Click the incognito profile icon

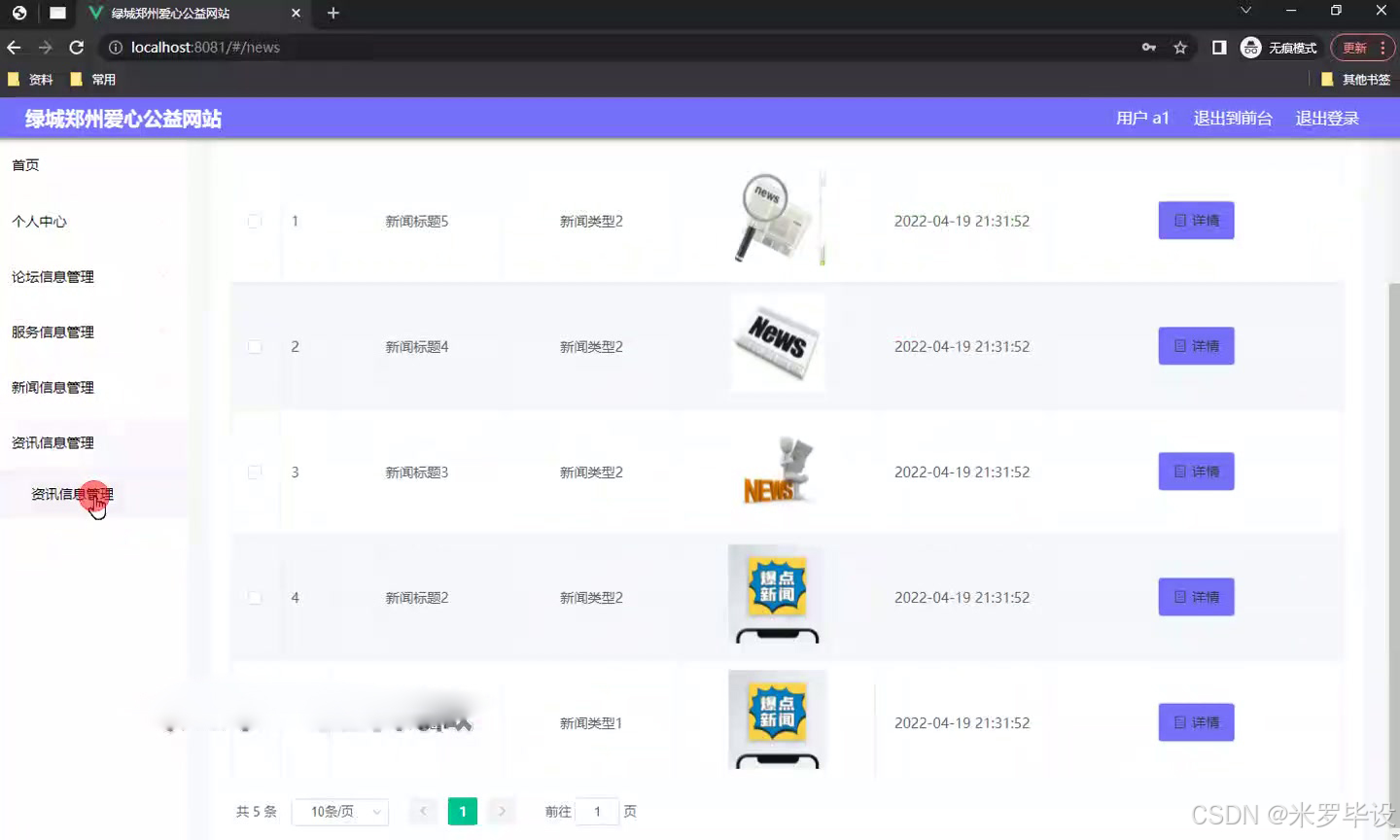coord(1250,47)
